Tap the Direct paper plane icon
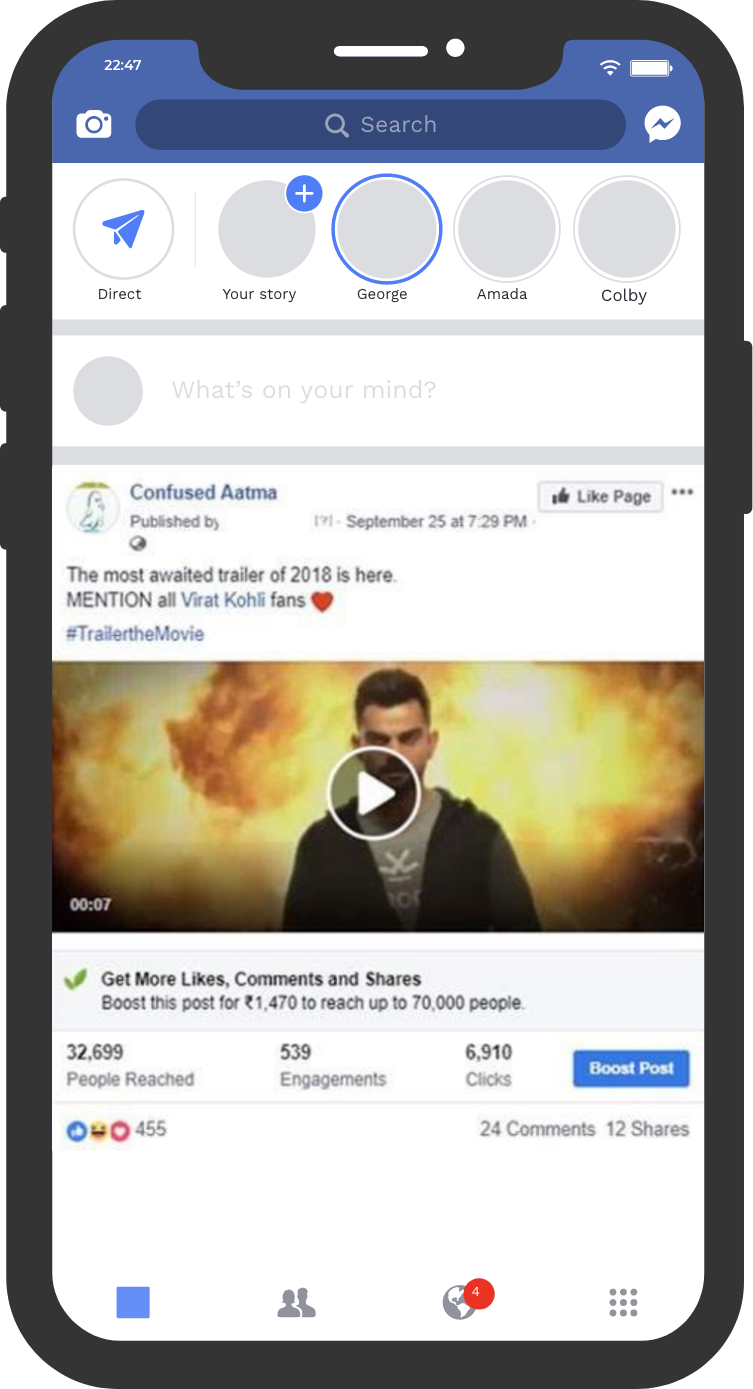 tap(123, 230)
